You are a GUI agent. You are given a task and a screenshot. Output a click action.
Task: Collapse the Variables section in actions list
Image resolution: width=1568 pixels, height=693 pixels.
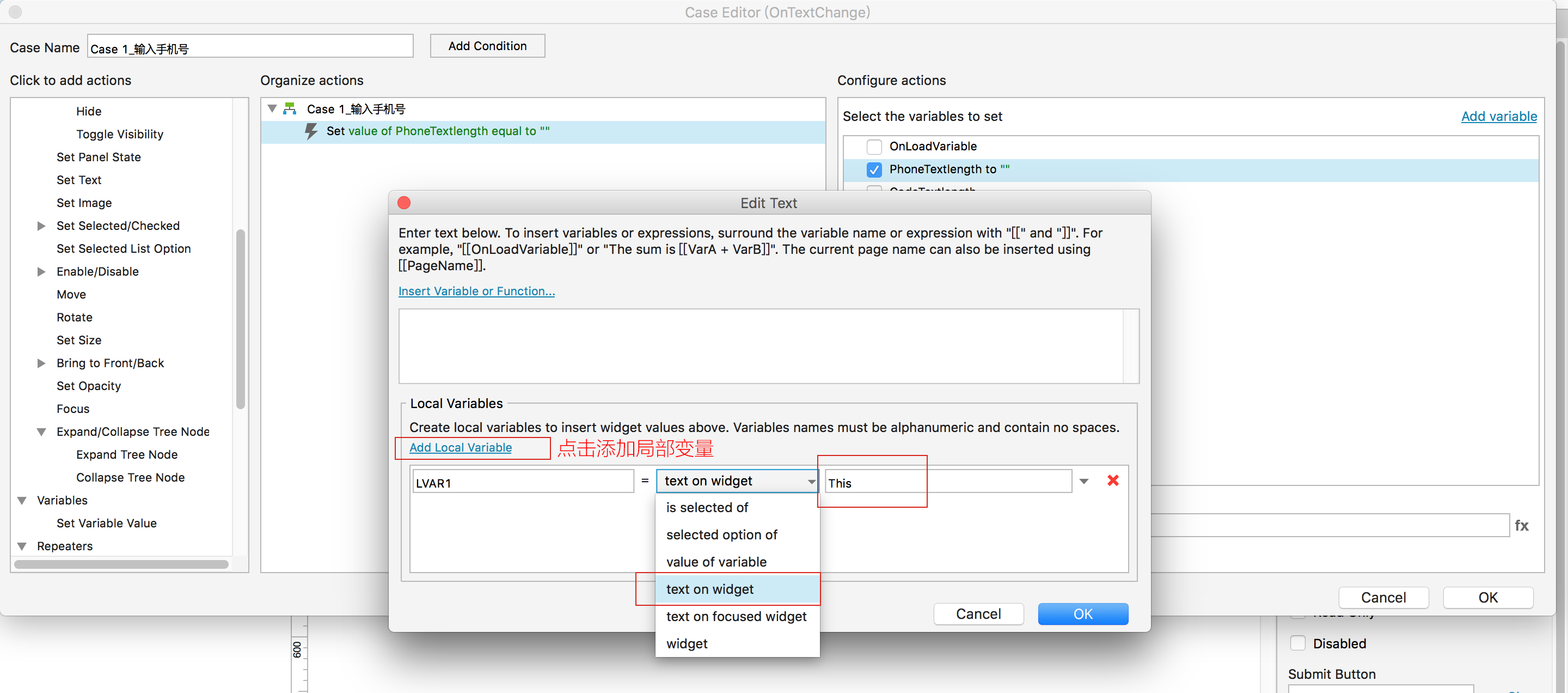(22, 501)
